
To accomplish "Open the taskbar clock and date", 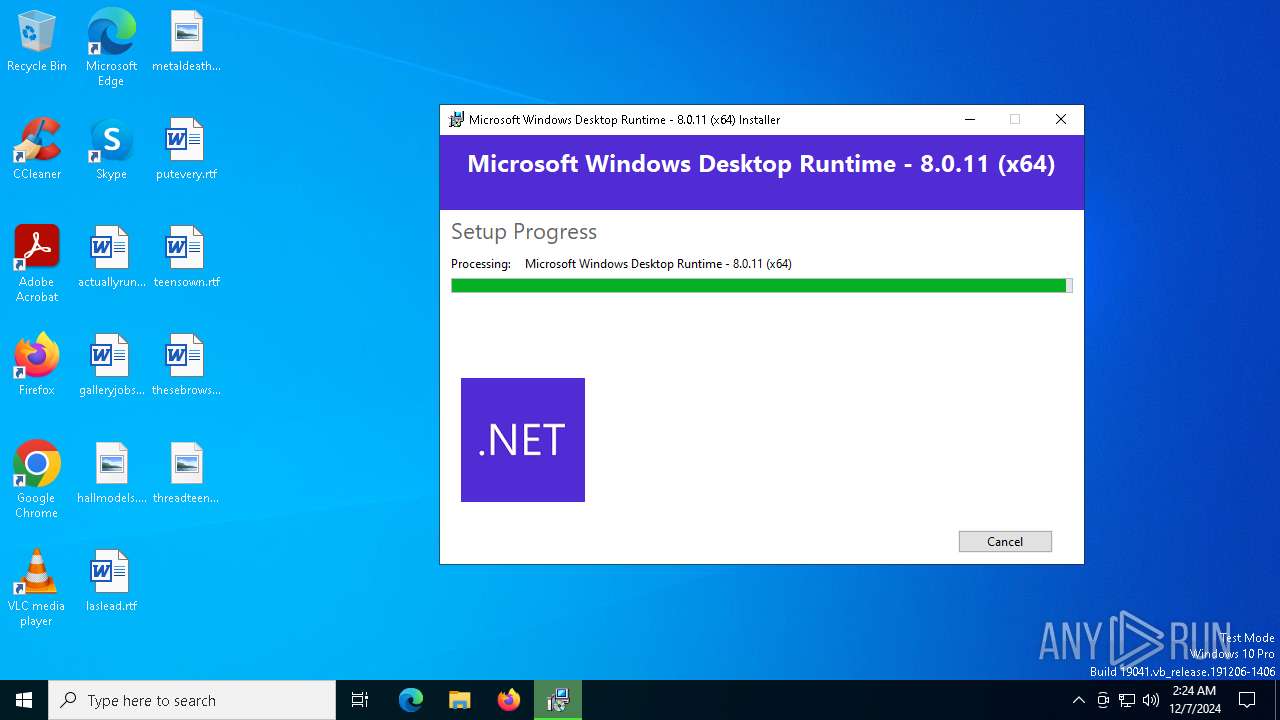I will 1194,700.
